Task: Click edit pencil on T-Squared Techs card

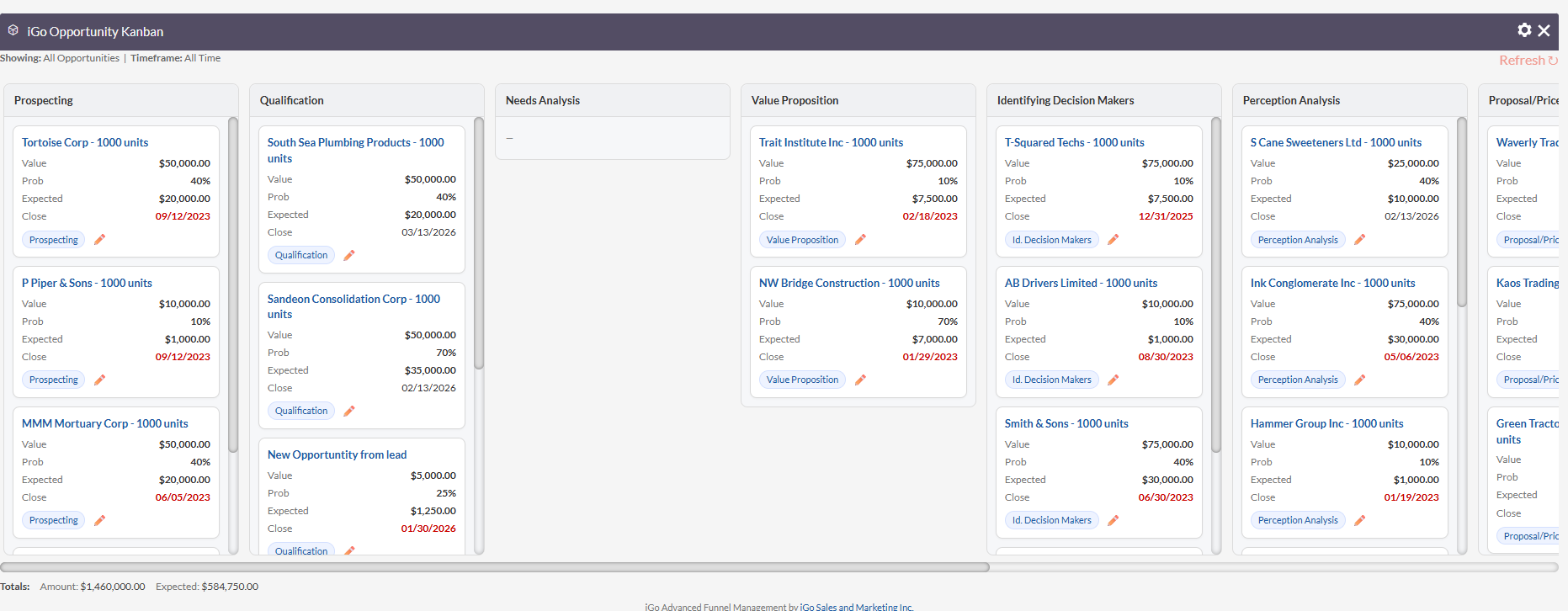Action: tap(1113, 240)
